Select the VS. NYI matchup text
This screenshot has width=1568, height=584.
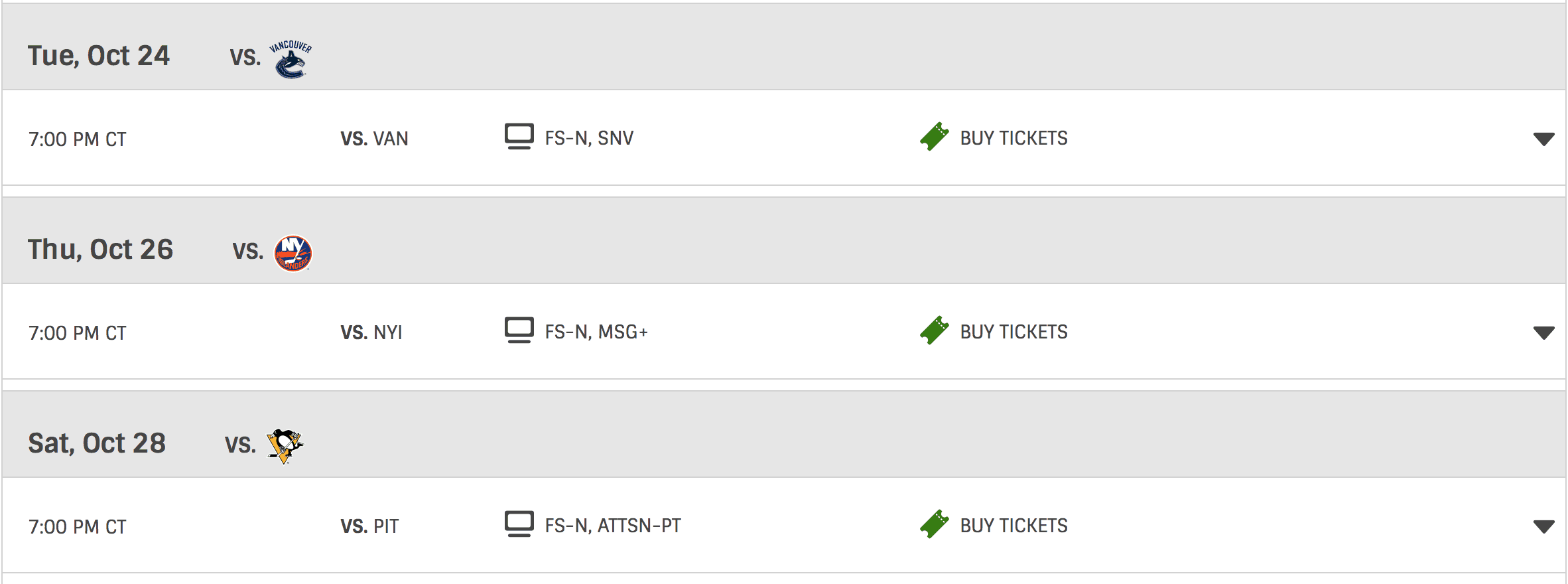coord(371,332)
